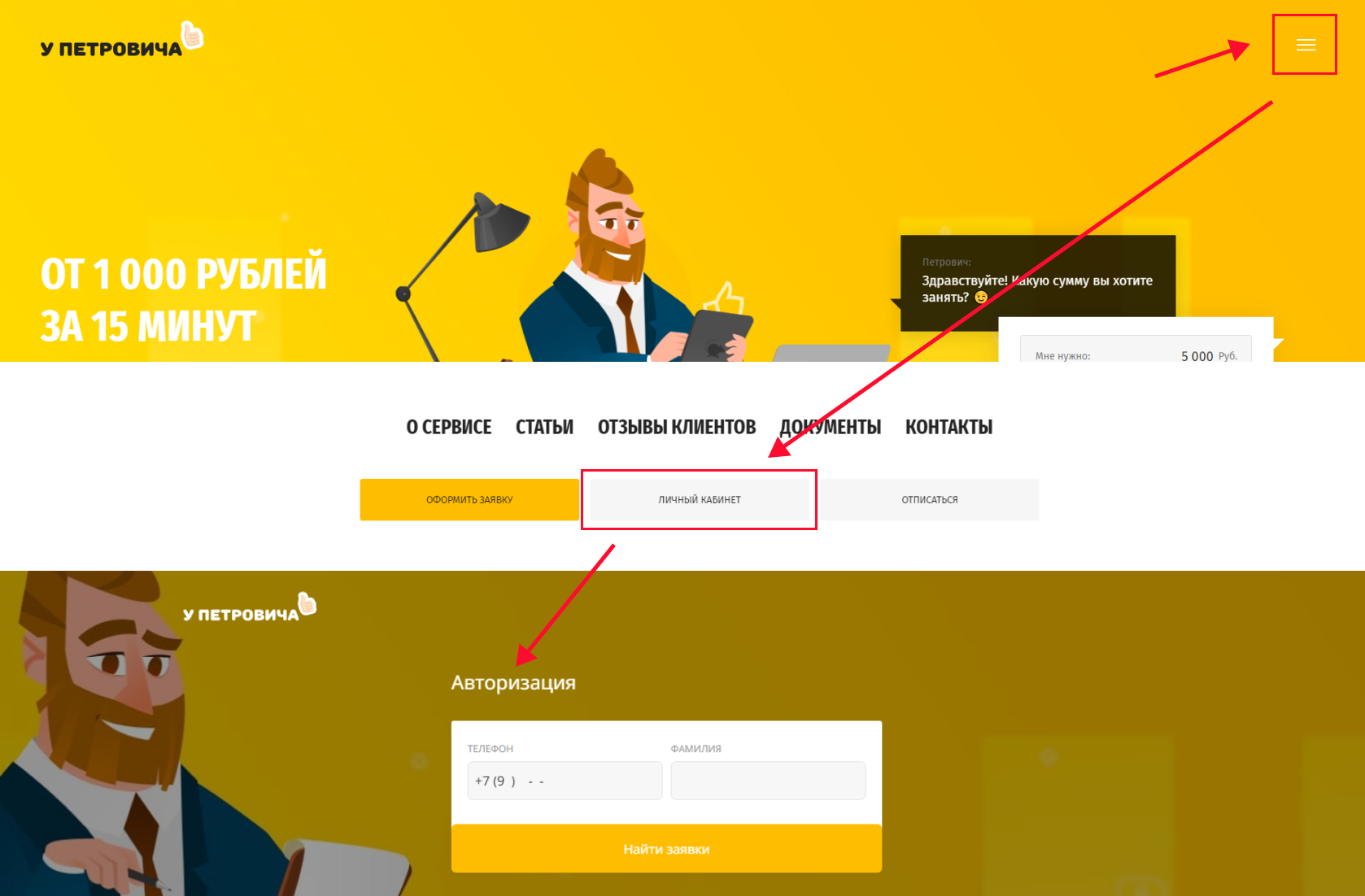
Task: Click the Отписаться button
Action: coord(930,499)
